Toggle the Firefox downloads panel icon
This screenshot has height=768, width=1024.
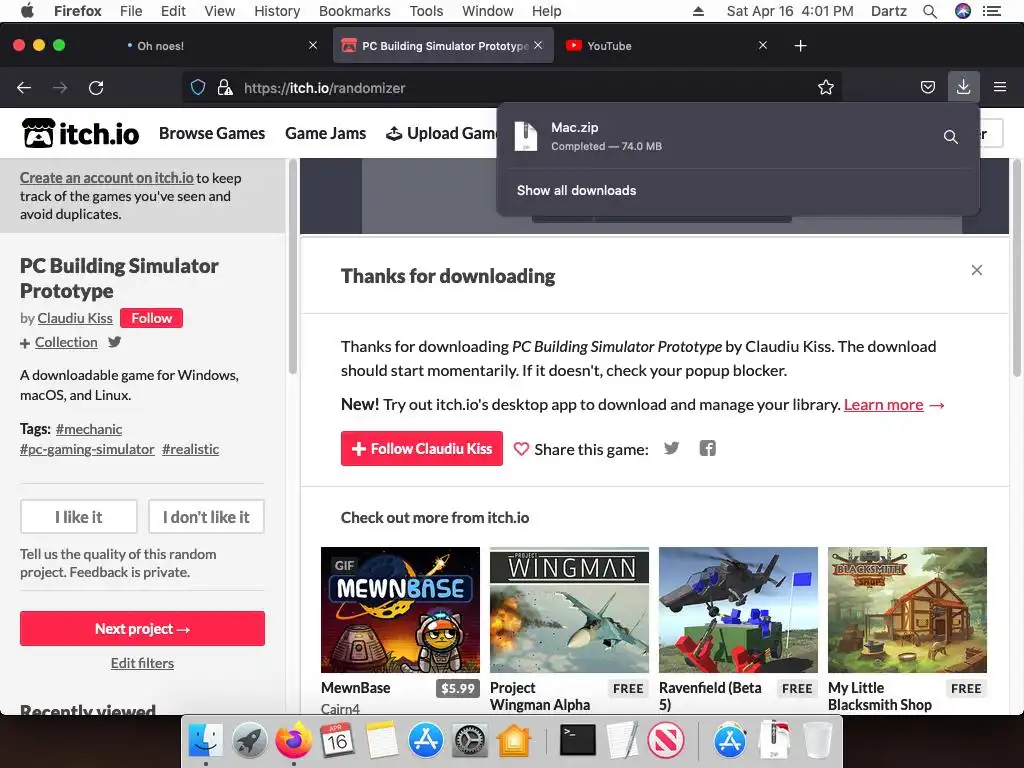point(963,87)
